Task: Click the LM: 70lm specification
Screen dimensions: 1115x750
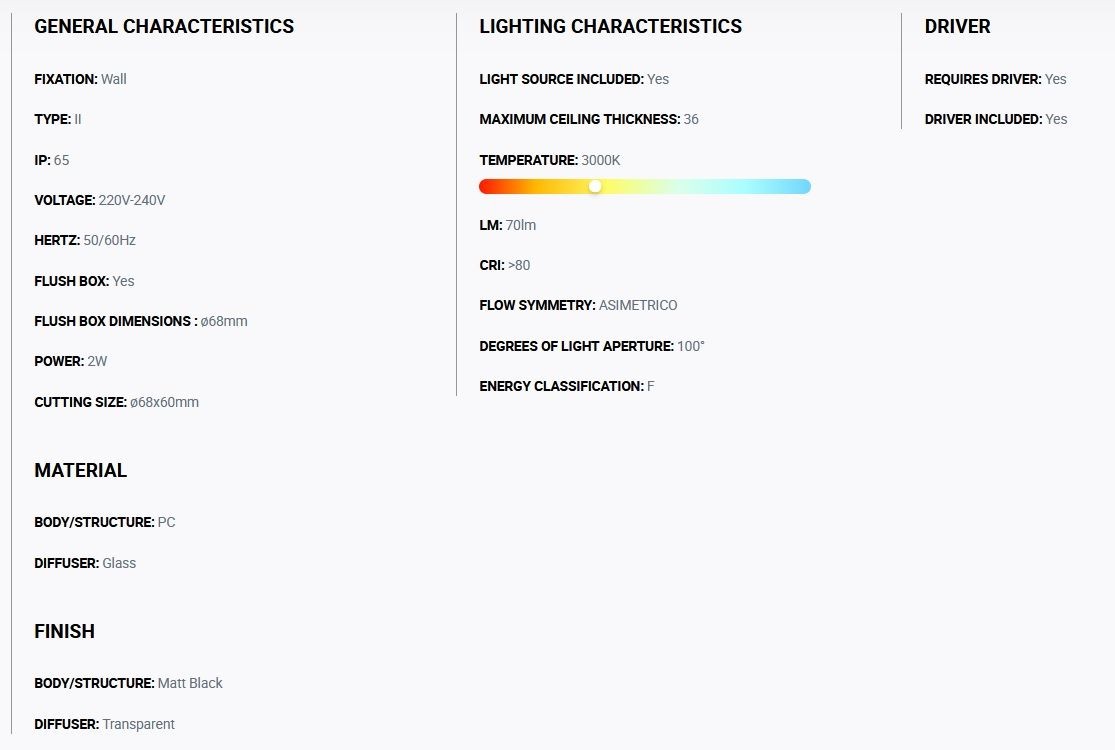Action: coord(508,225)
